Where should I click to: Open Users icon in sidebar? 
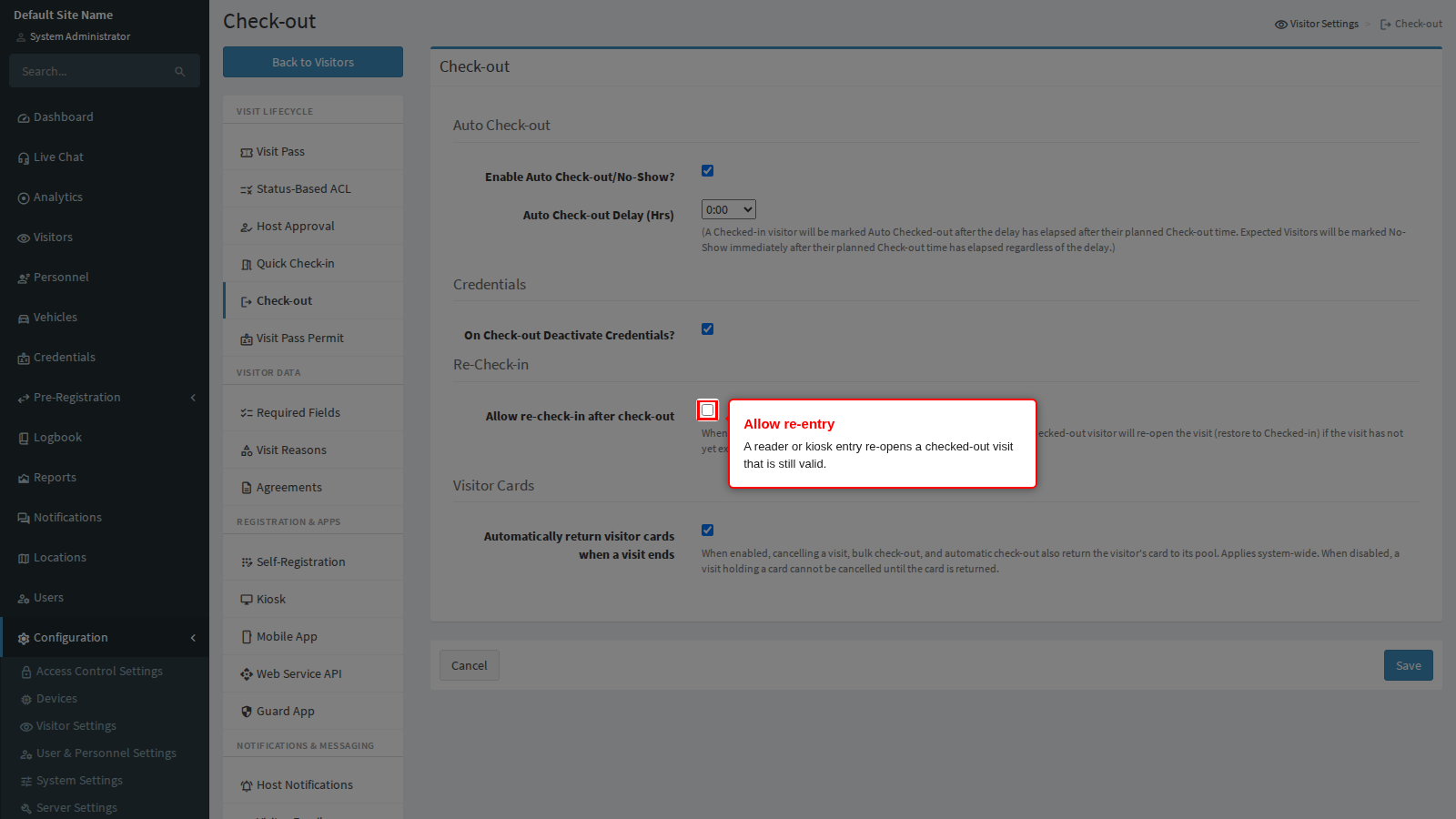(x=24, y=599)
